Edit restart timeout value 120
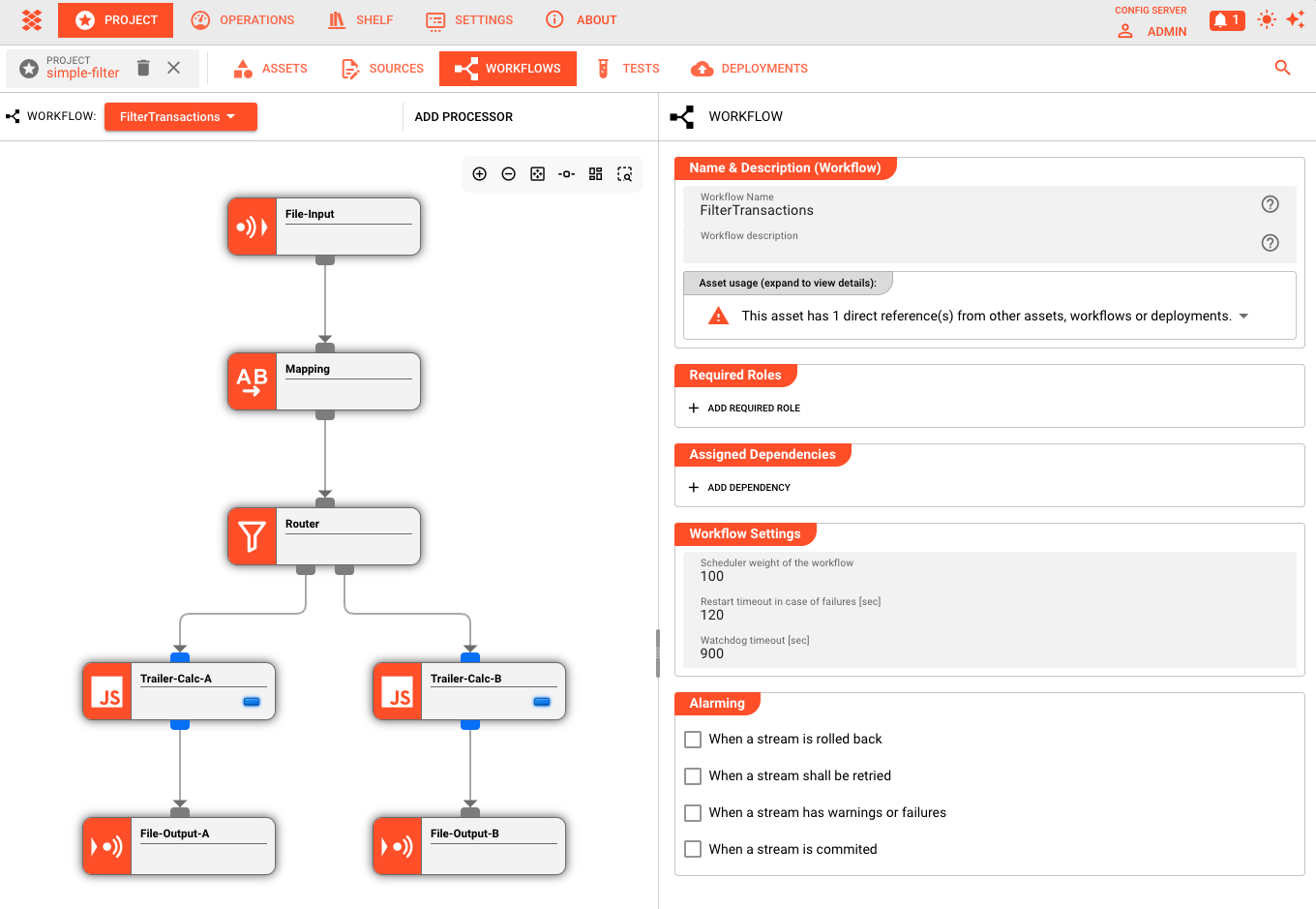Screen dimensions: 1316x909 (x=990, y=610)
